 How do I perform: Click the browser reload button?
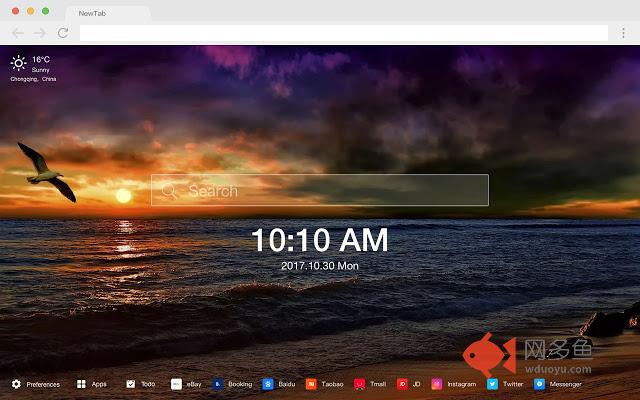pyautogui.click(x=62, y=33)
